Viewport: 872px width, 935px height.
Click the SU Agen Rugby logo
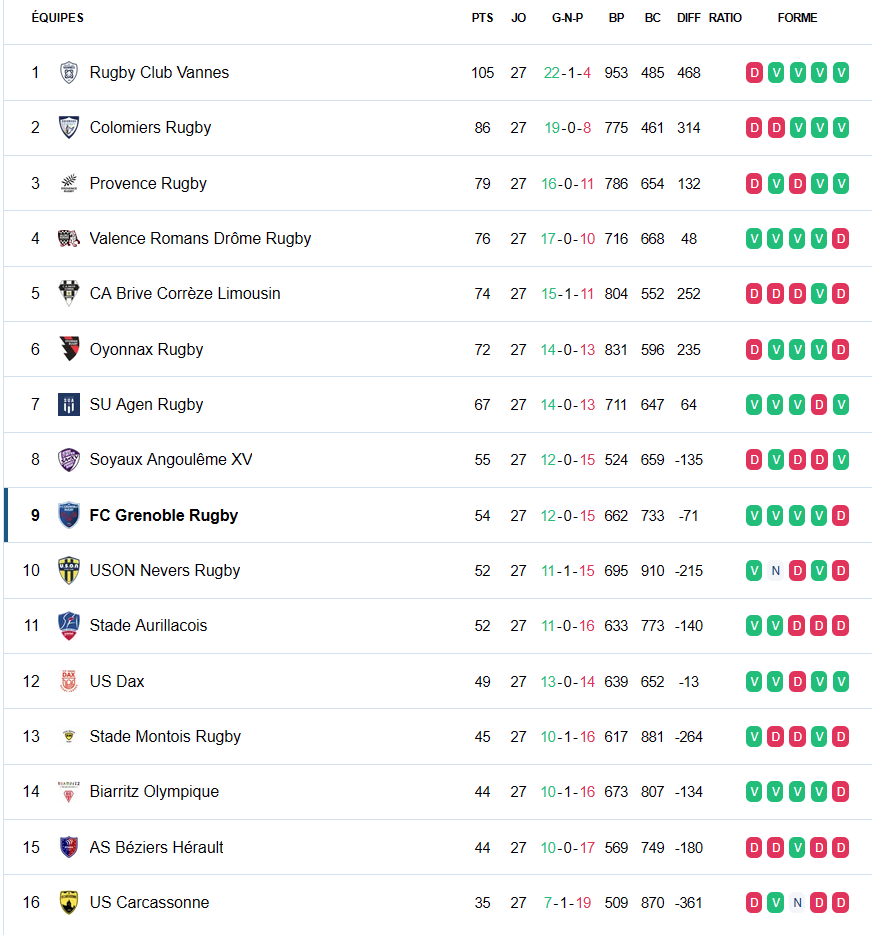(68, 404)
